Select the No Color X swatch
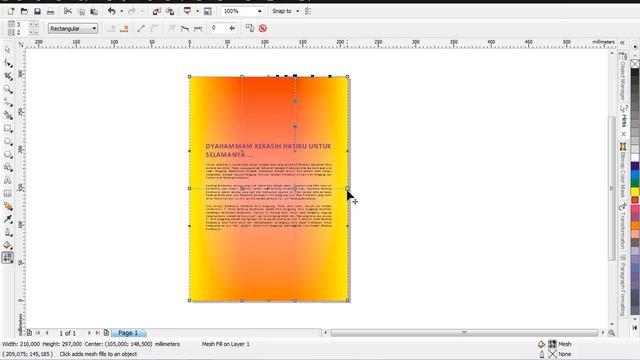 (635, 64)
